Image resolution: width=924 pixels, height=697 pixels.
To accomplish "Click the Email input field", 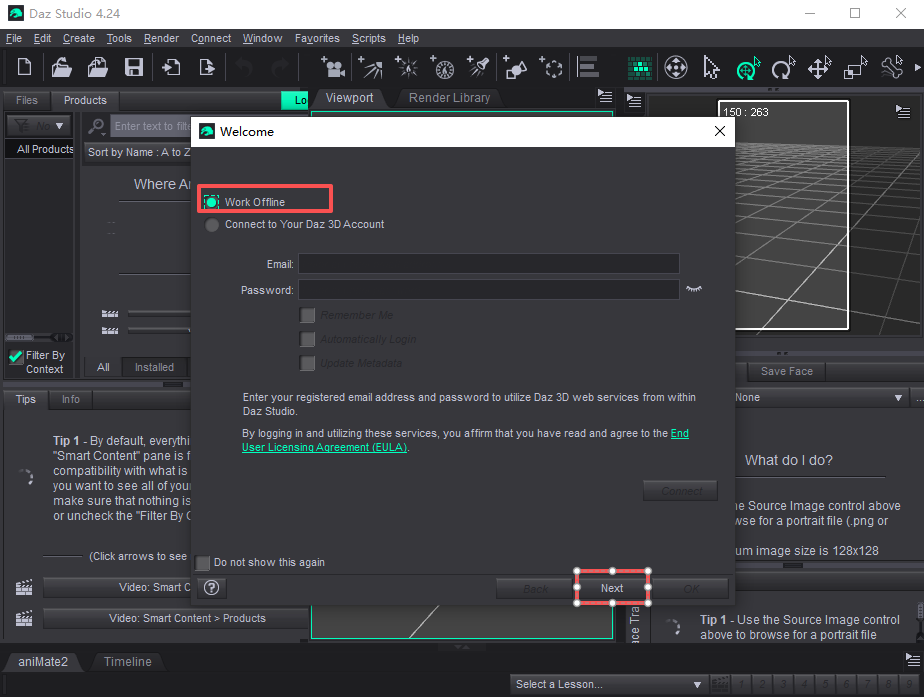I will [488, 264].
